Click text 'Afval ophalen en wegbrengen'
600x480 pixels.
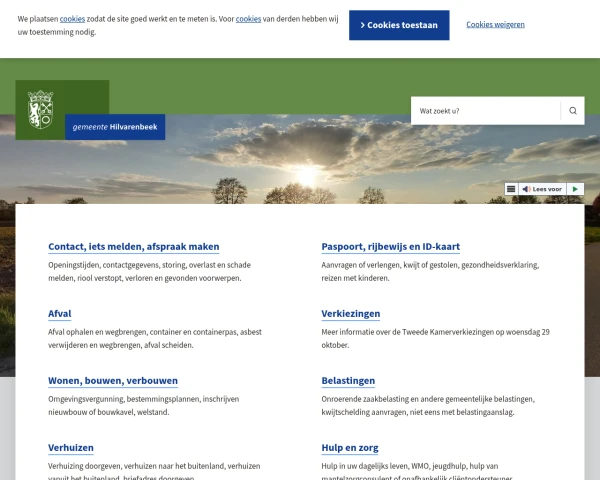tap(97, 332)
